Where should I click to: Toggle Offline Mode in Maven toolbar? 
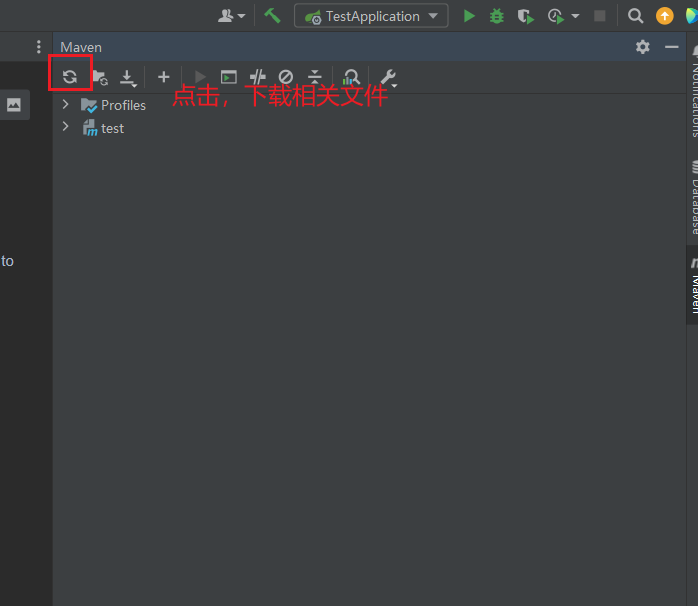pyautogui.click(x=257, y=77)
